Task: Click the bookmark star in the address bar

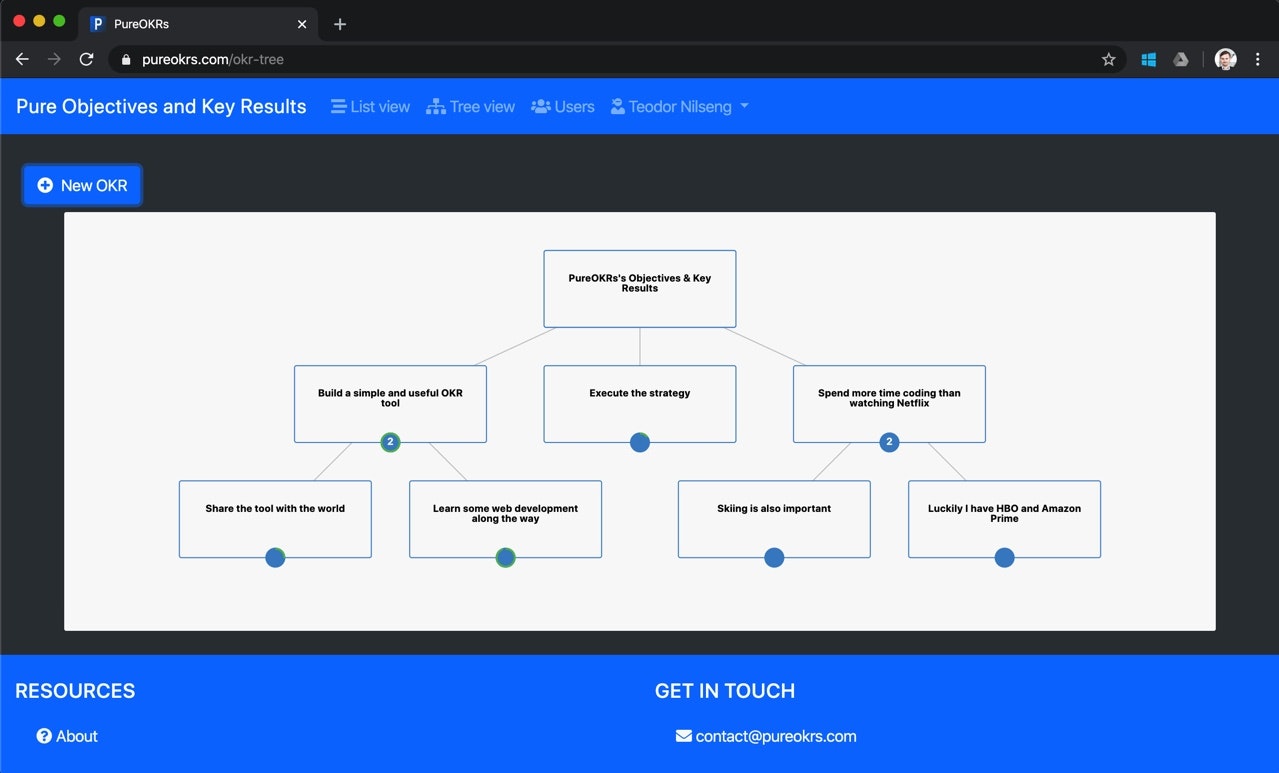Action: click(1108, 59)
